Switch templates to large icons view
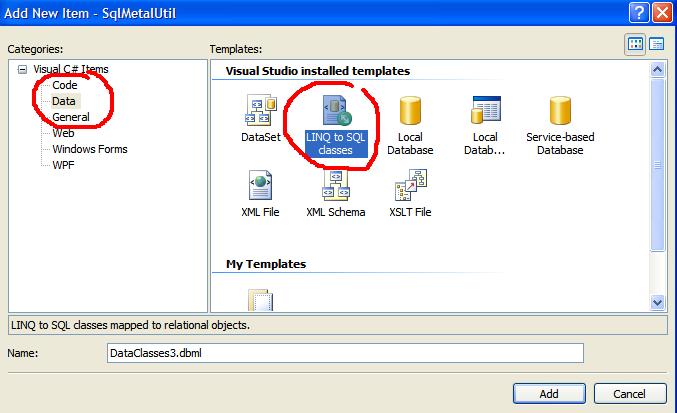The width and height of the screenshot is (677, 413). (x=635, y=44)
